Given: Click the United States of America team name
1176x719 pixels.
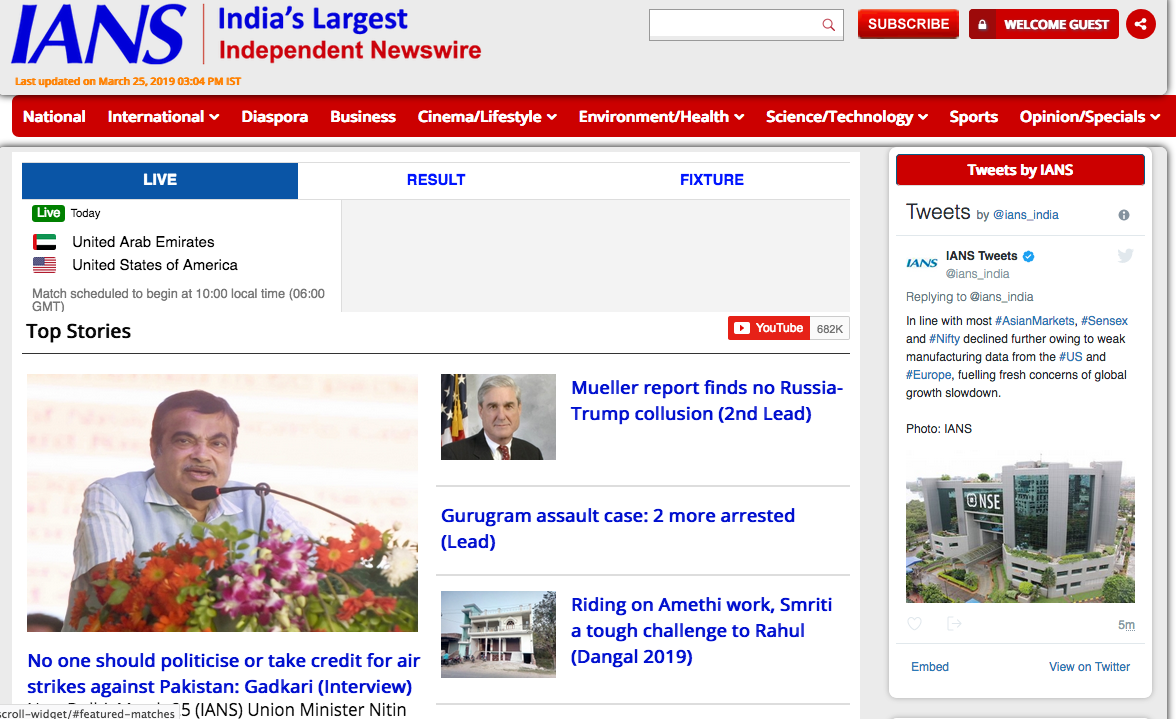Looking at the screenshot, I should (154, 265).
